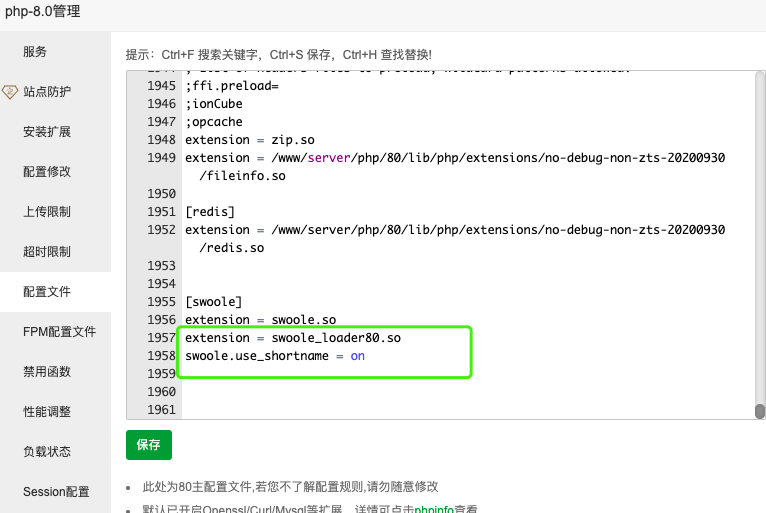Open the phpinfo link
This screenshot has width=766, height=513.
[434, 509]
